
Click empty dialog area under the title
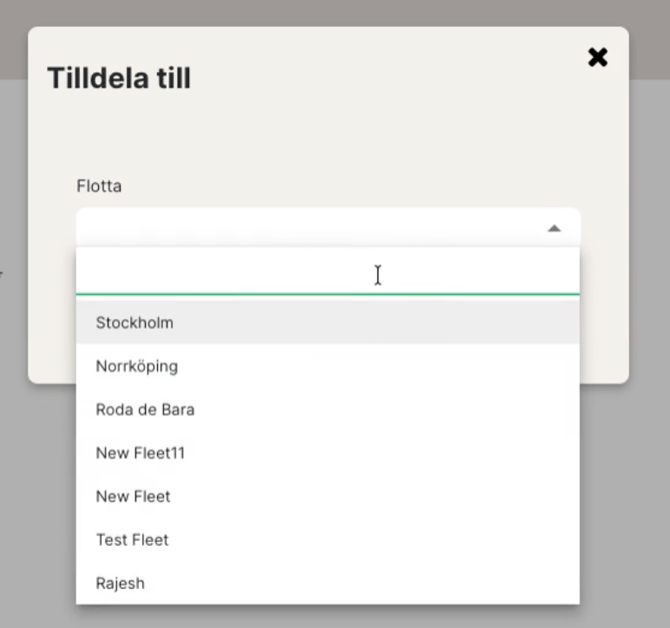coord(330,130)
